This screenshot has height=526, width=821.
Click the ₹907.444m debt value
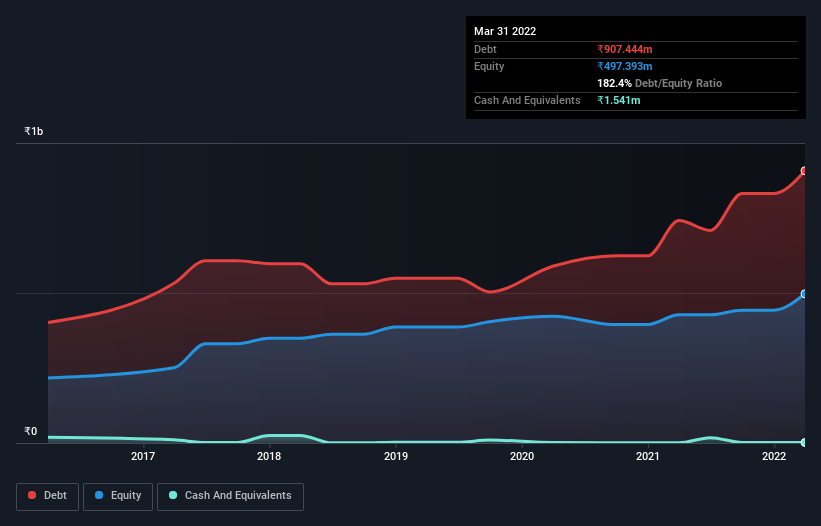(x=625, y=49)
